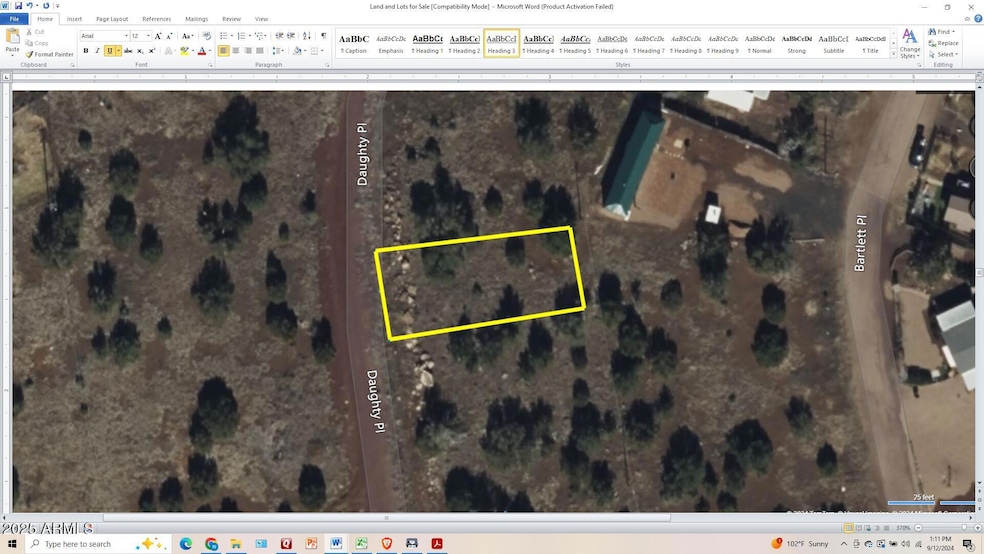Toggle Underline formatting
The width and height of the screenshot is (984, 554).
[x=107, y=50]
